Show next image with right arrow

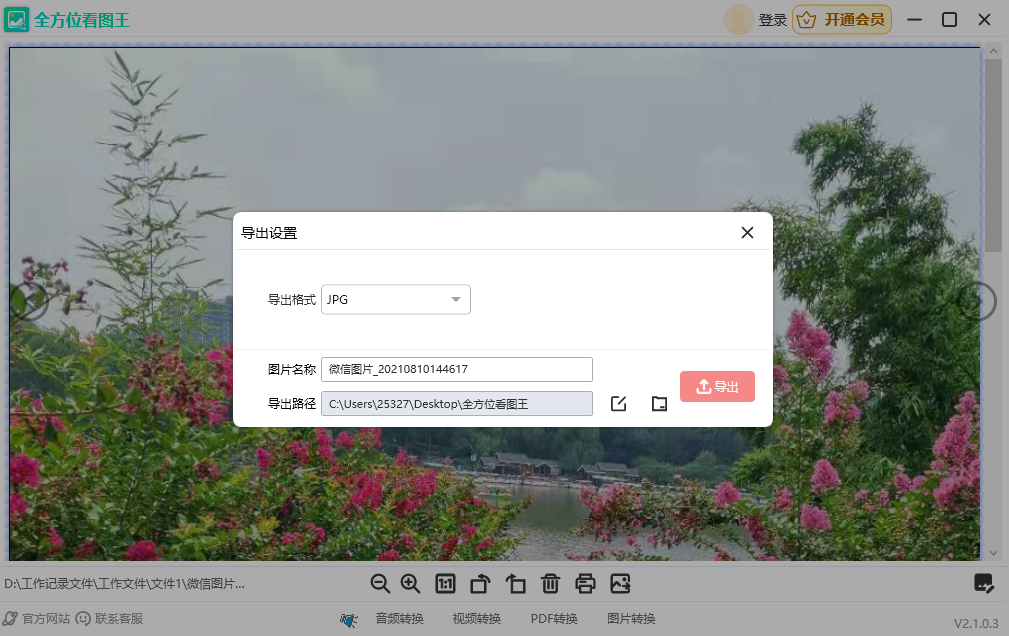coord(977,301)
